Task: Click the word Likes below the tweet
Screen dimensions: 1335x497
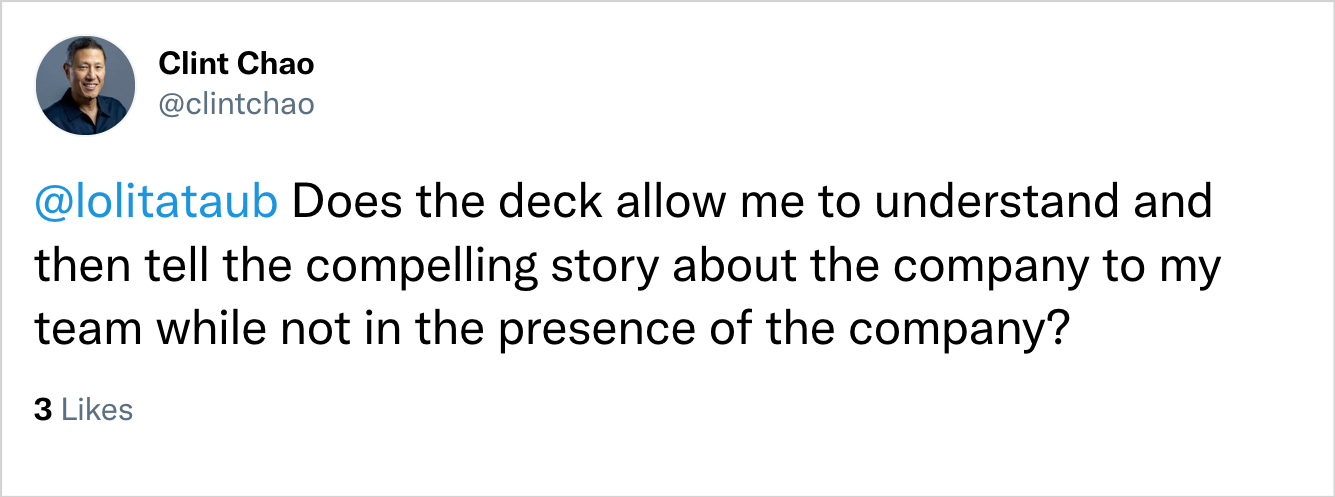Action: 97,410
